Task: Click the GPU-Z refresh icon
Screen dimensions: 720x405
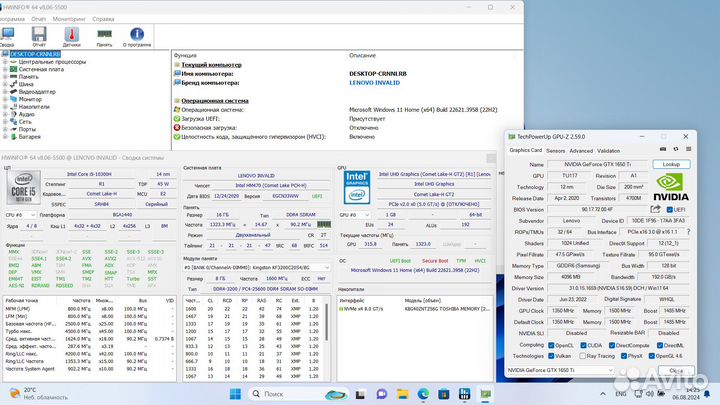Action: [675, 149]
